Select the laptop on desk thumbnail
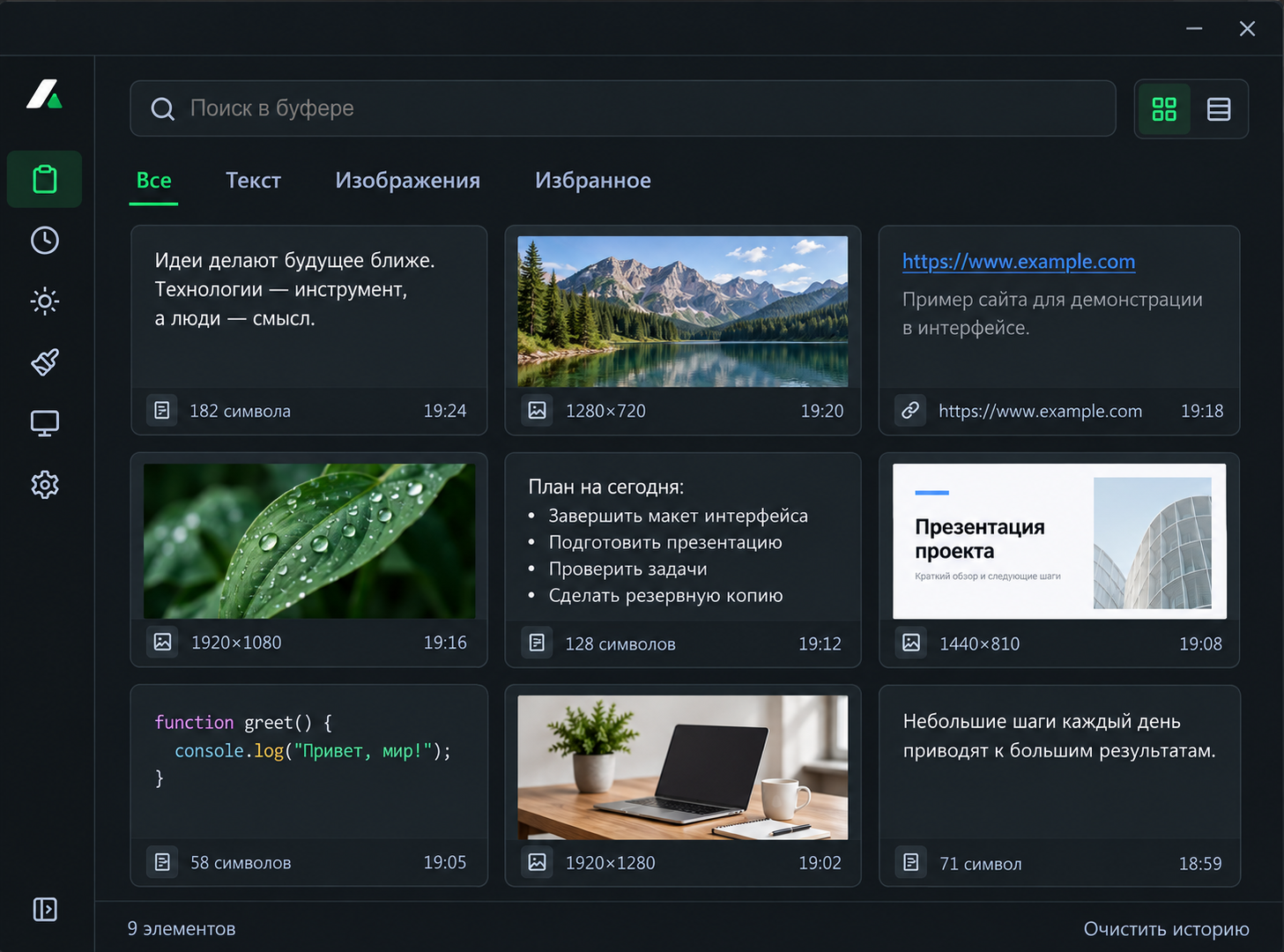 pos(683,768)
